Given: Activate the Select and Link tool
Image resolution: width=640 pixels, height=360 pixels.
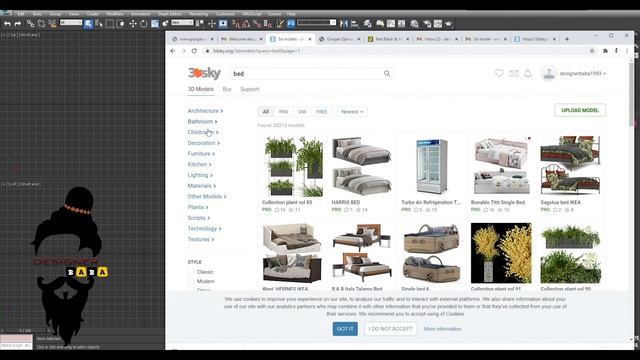Looking at the screenshot, I should click(x=31, y=24).
